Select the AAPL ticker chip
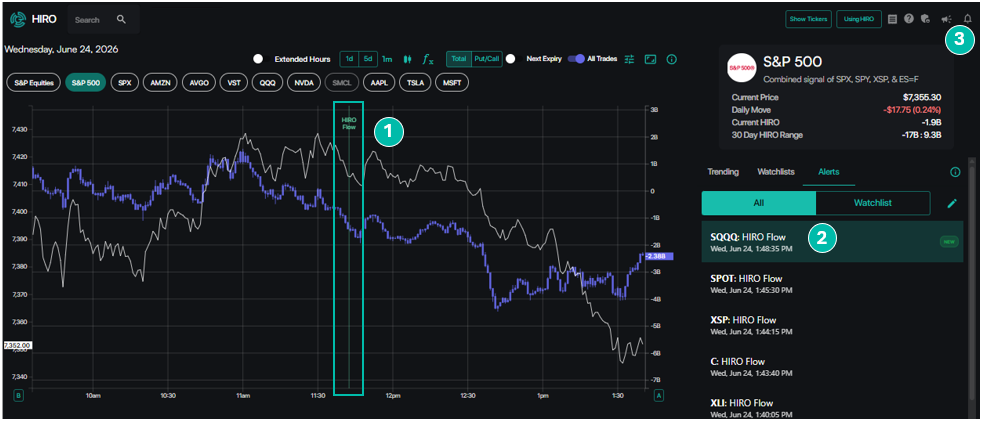Image resolution: width=982 pixels, height=421 pixels. point(379,82)
